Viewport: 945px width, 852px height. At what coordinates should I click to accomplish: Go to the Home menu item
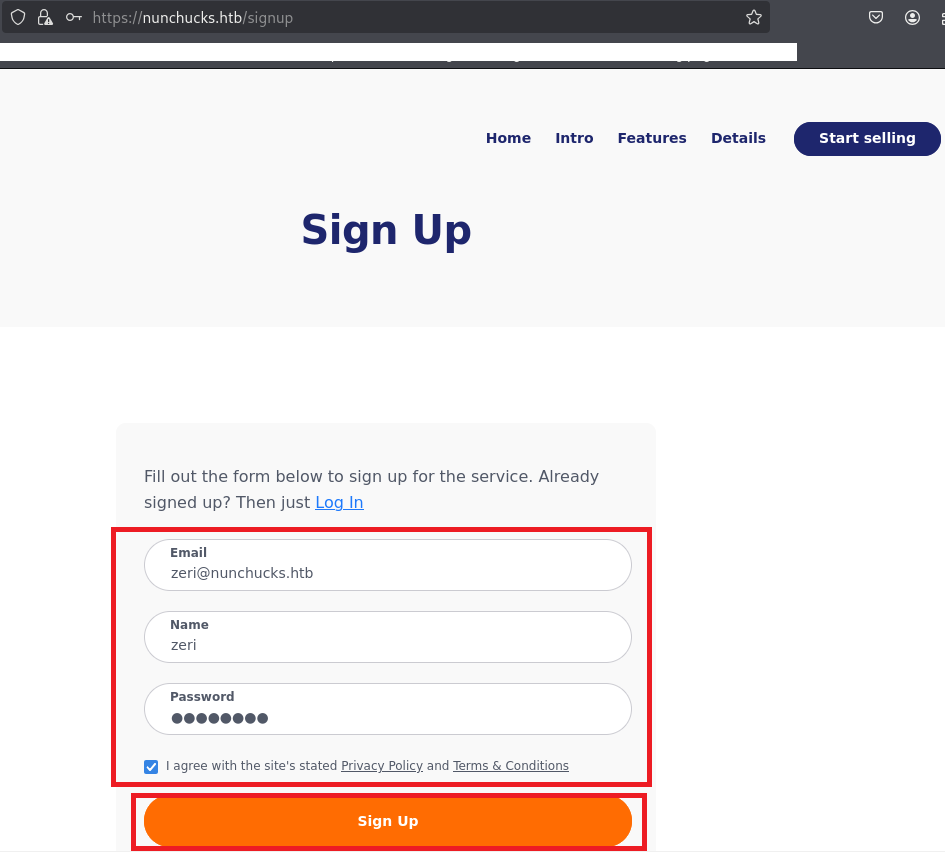508,138
